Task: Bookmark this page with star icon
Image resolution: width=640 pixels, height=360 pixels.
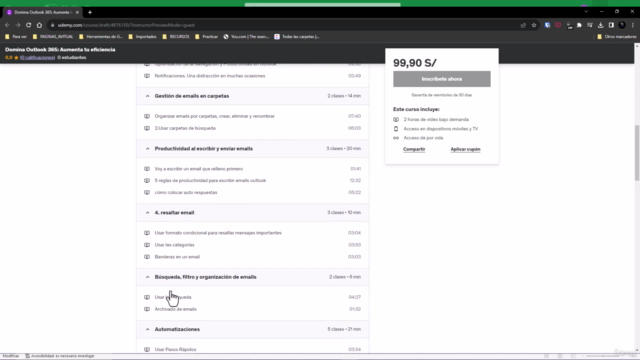Action: point(534,25)
